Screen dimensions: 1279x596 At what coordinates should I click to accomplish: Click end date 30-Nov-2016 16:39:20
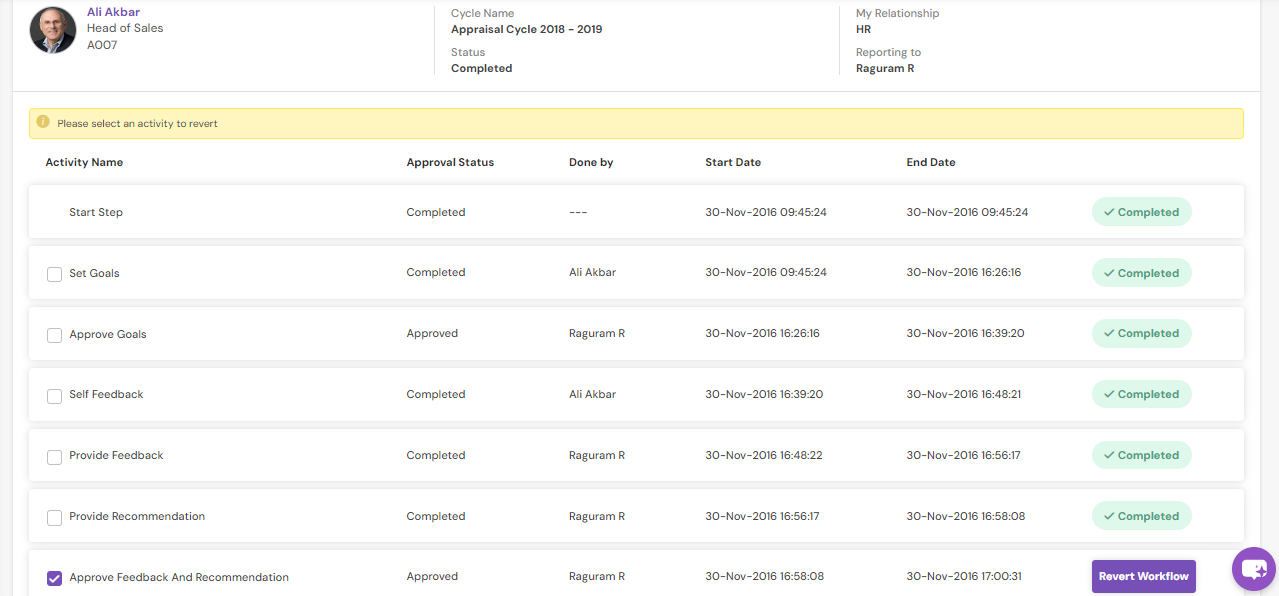[x=965, y=333]
